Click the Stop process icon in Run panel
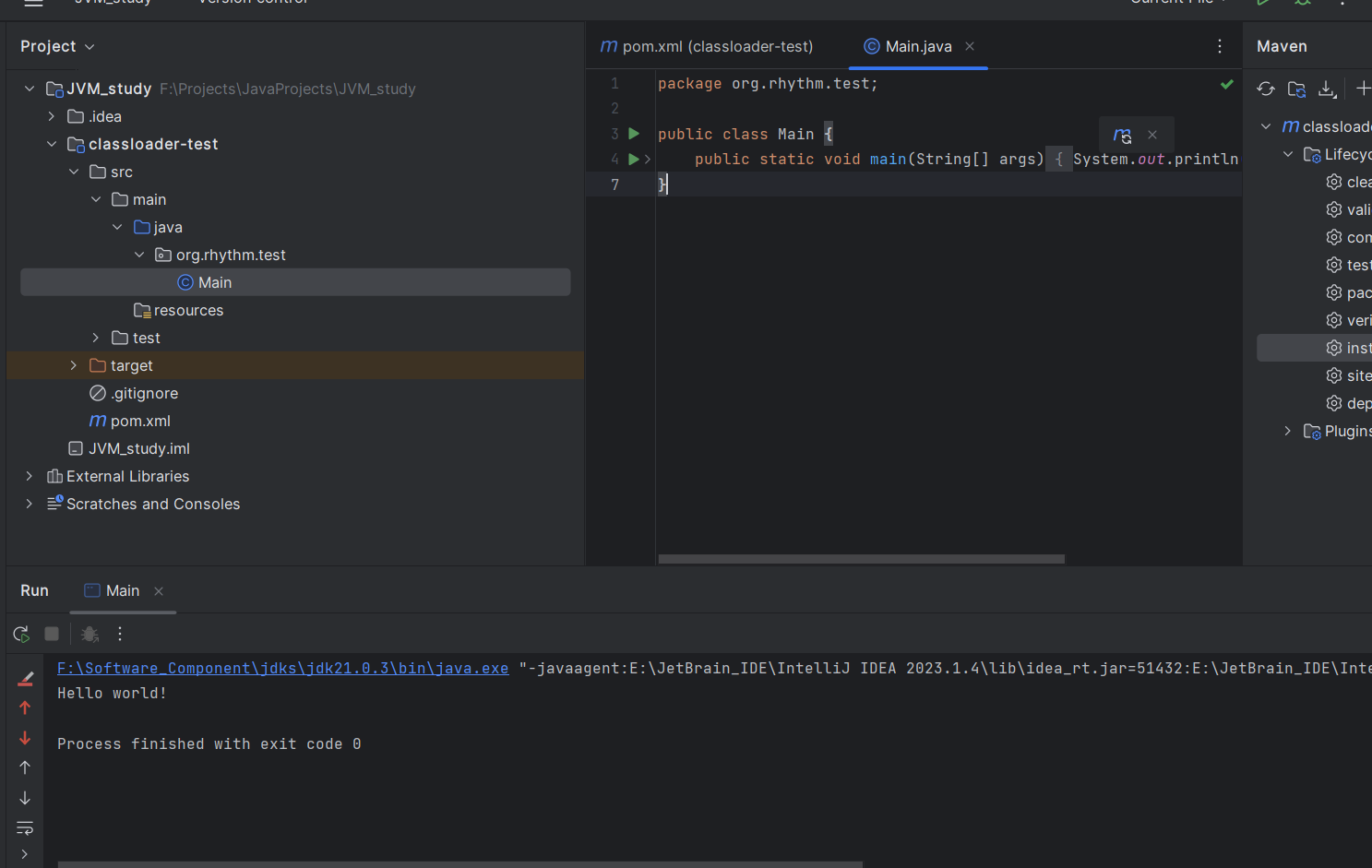1372x868 pixels. coord(52,634)
